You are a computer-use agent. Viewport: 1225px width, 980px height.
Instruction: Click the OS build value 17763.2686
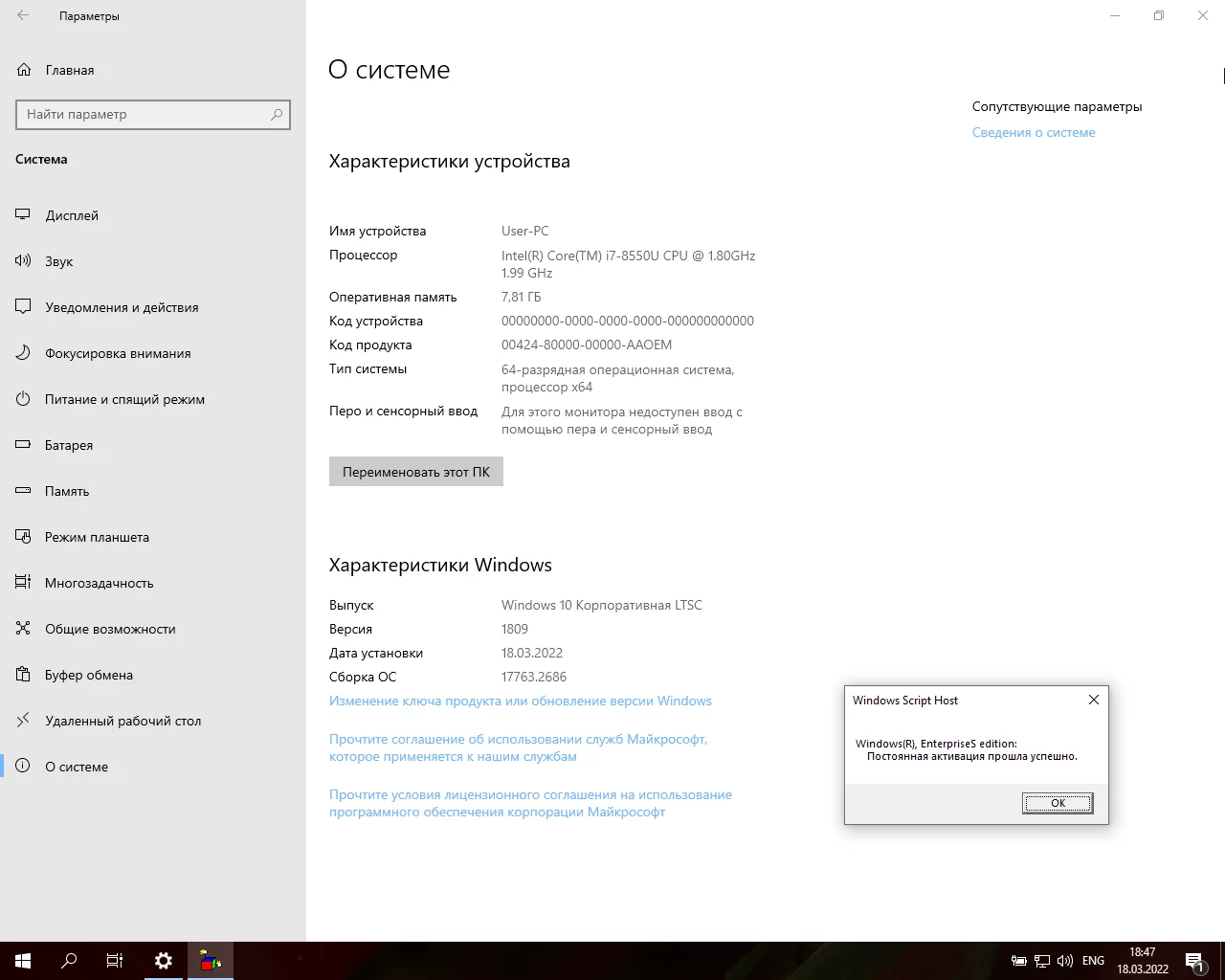click(x=534, y=677)
